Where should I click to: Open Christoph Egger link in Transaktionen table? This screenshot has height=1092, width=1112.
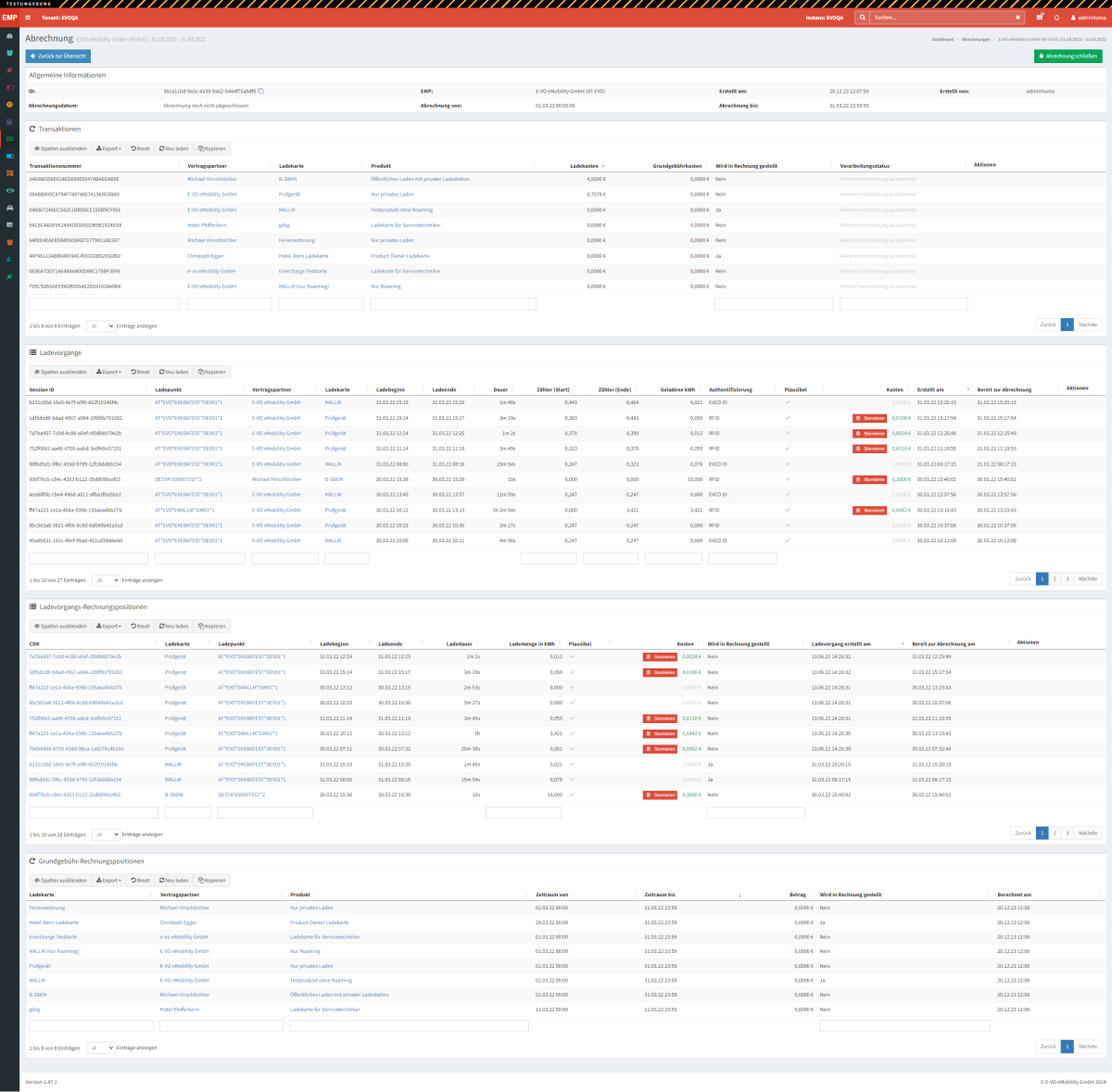(x=205, y=256)
